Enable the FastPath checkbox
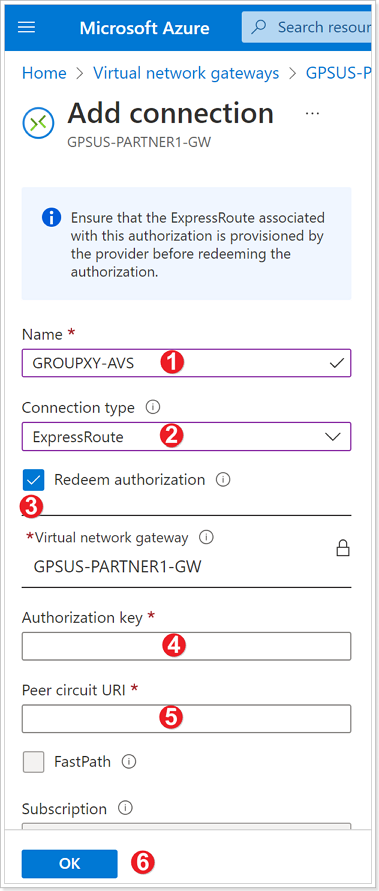 pos(34,761)
